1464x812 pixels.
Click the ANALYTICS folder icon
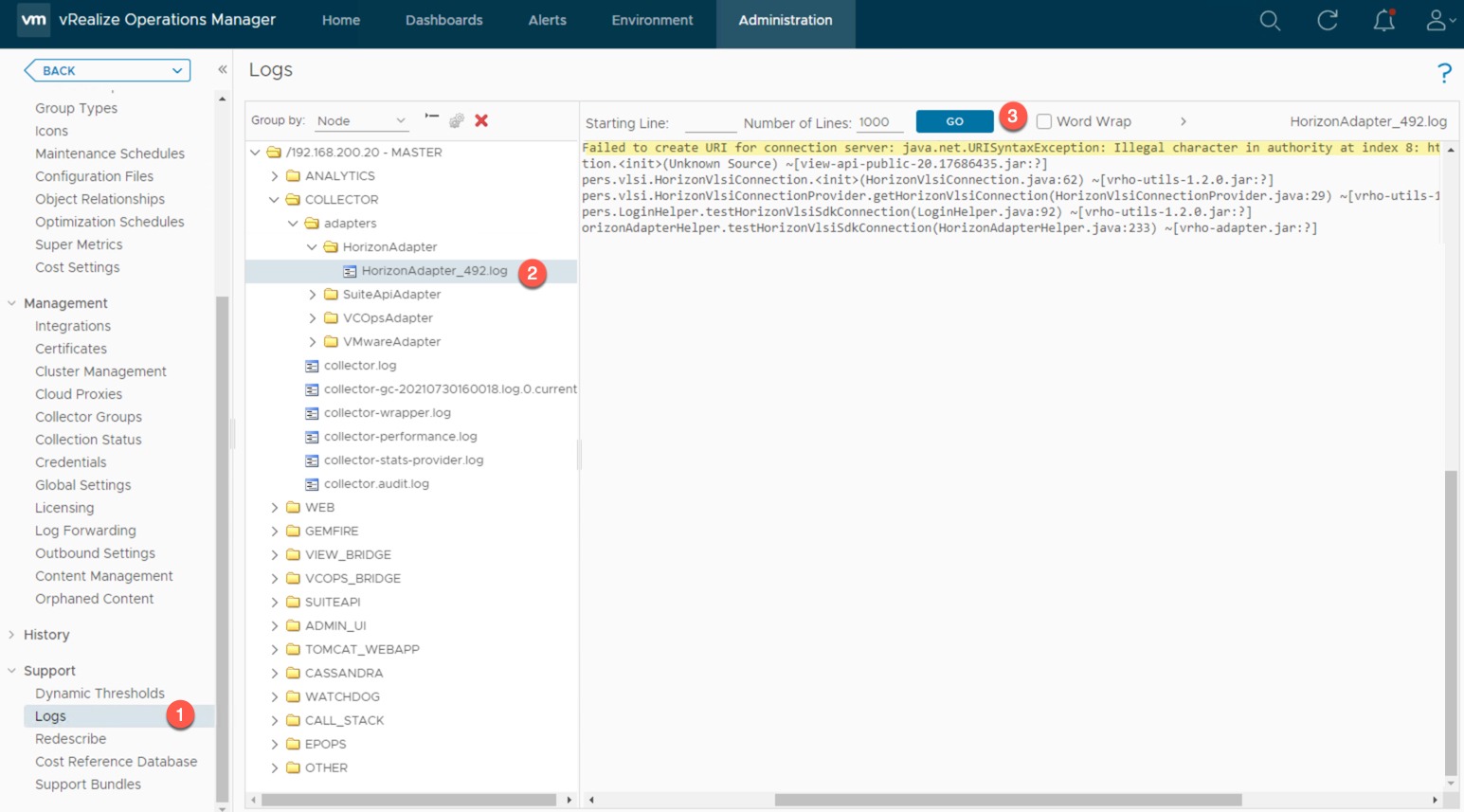293,176
